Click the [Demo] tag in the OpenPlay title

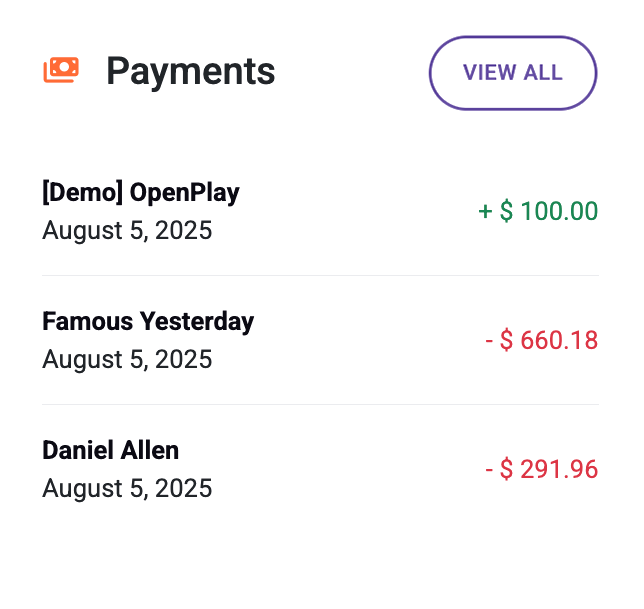(83, 192)
